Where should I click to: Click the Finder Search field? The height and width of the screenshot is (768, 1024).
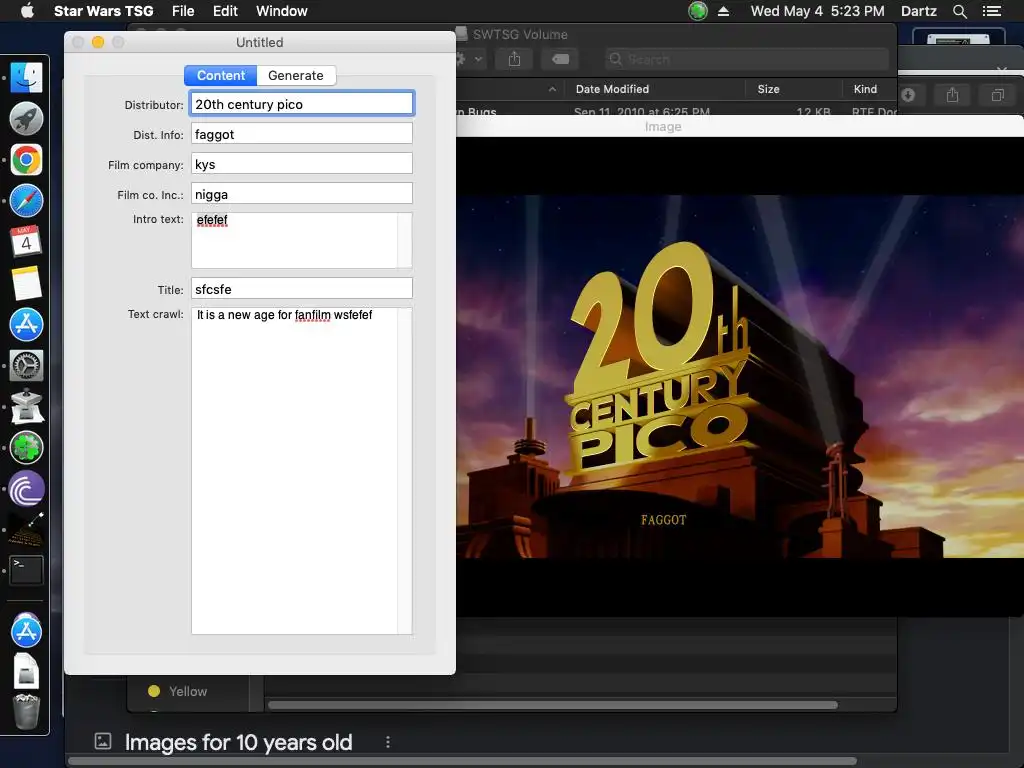point(747,59)
